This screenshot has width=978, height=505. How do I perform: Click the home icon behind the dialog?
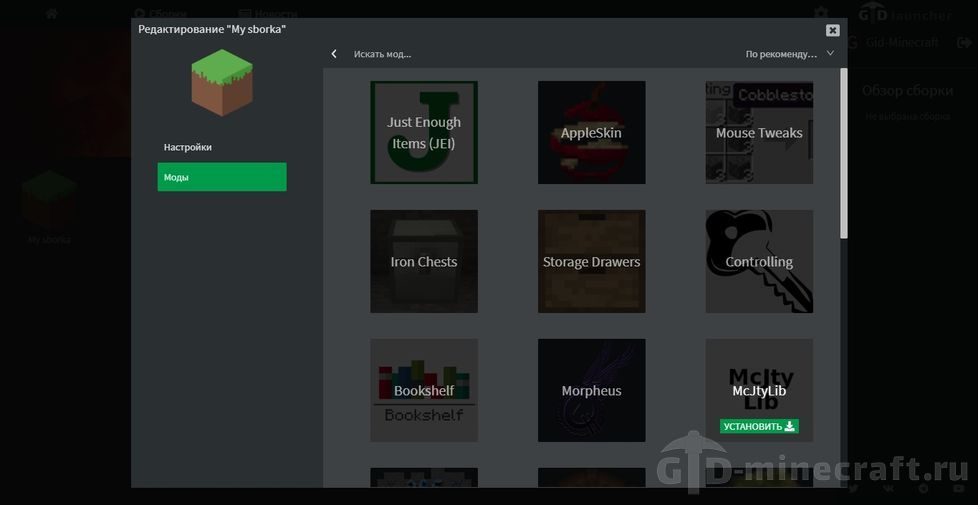click(52, 13)
